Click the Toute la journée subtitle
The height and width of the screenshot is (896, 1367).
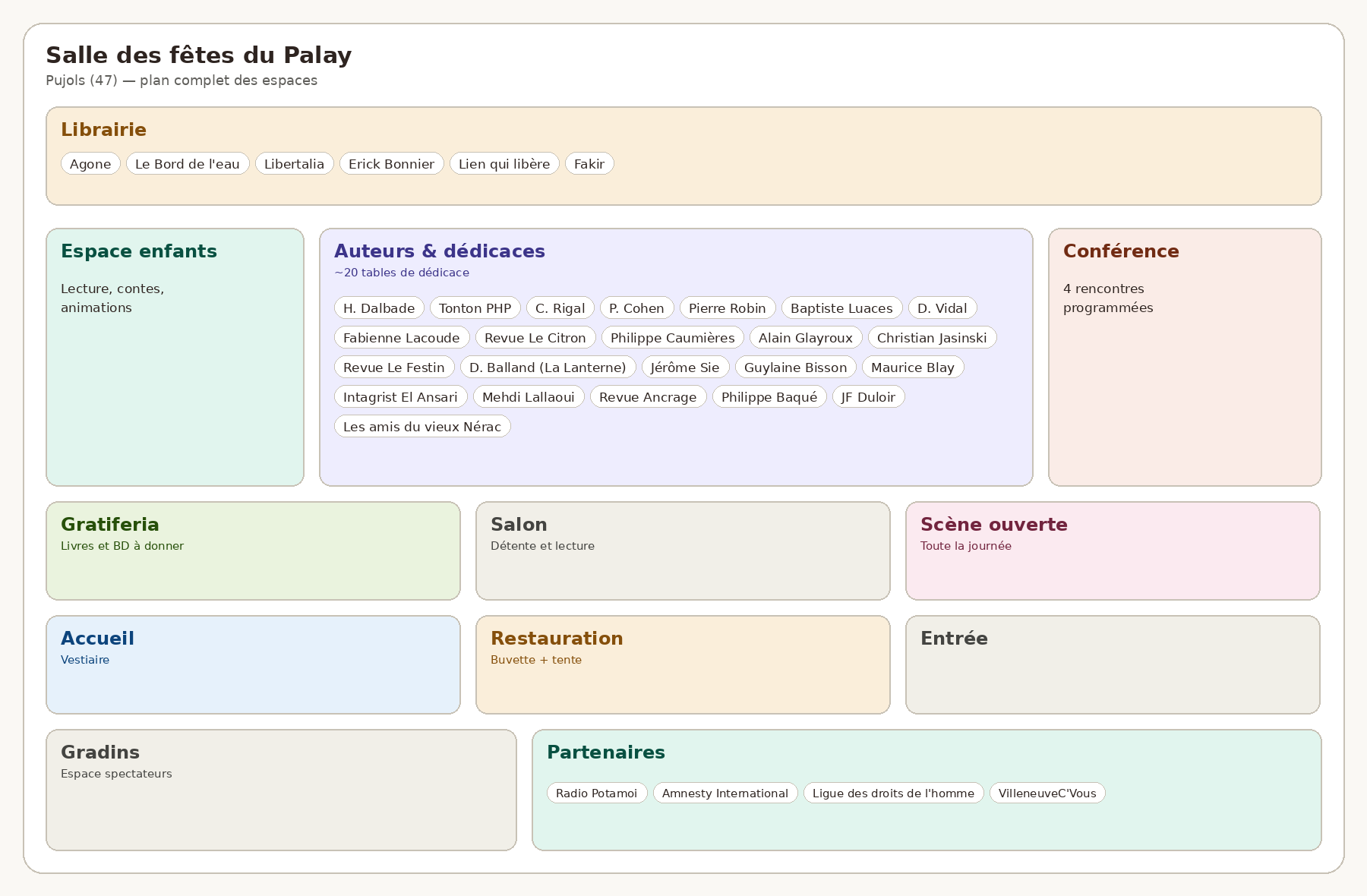point(966,546)
